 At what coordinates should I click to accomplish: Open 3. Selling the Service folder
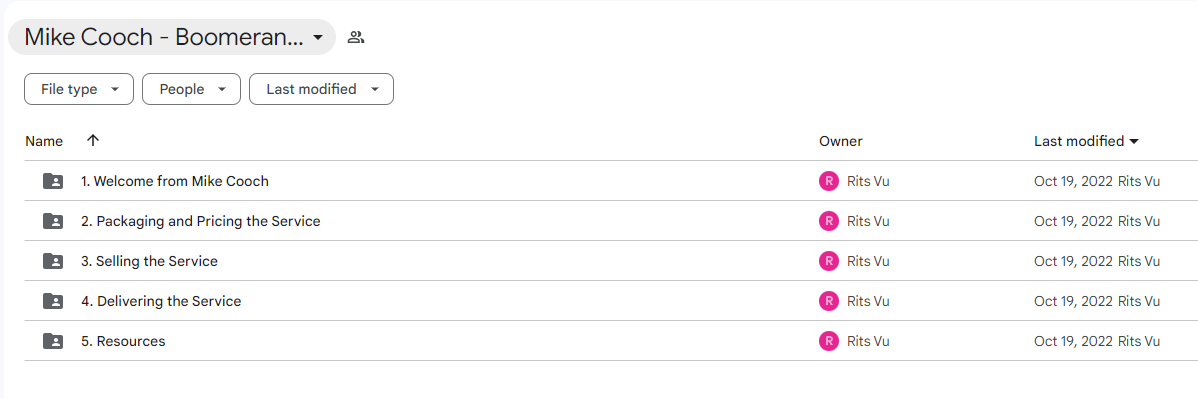149,261
